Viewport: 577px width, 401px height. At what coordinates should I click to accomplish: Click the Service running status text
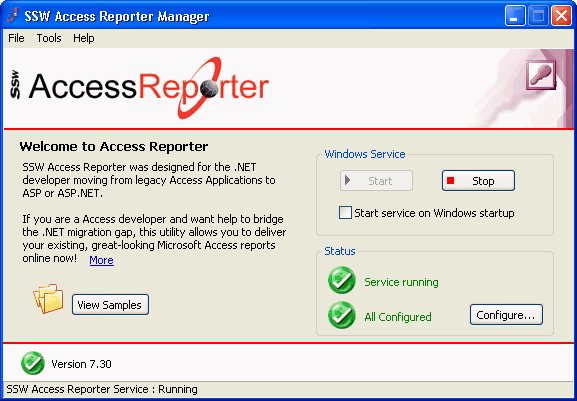tap(401, 282)
